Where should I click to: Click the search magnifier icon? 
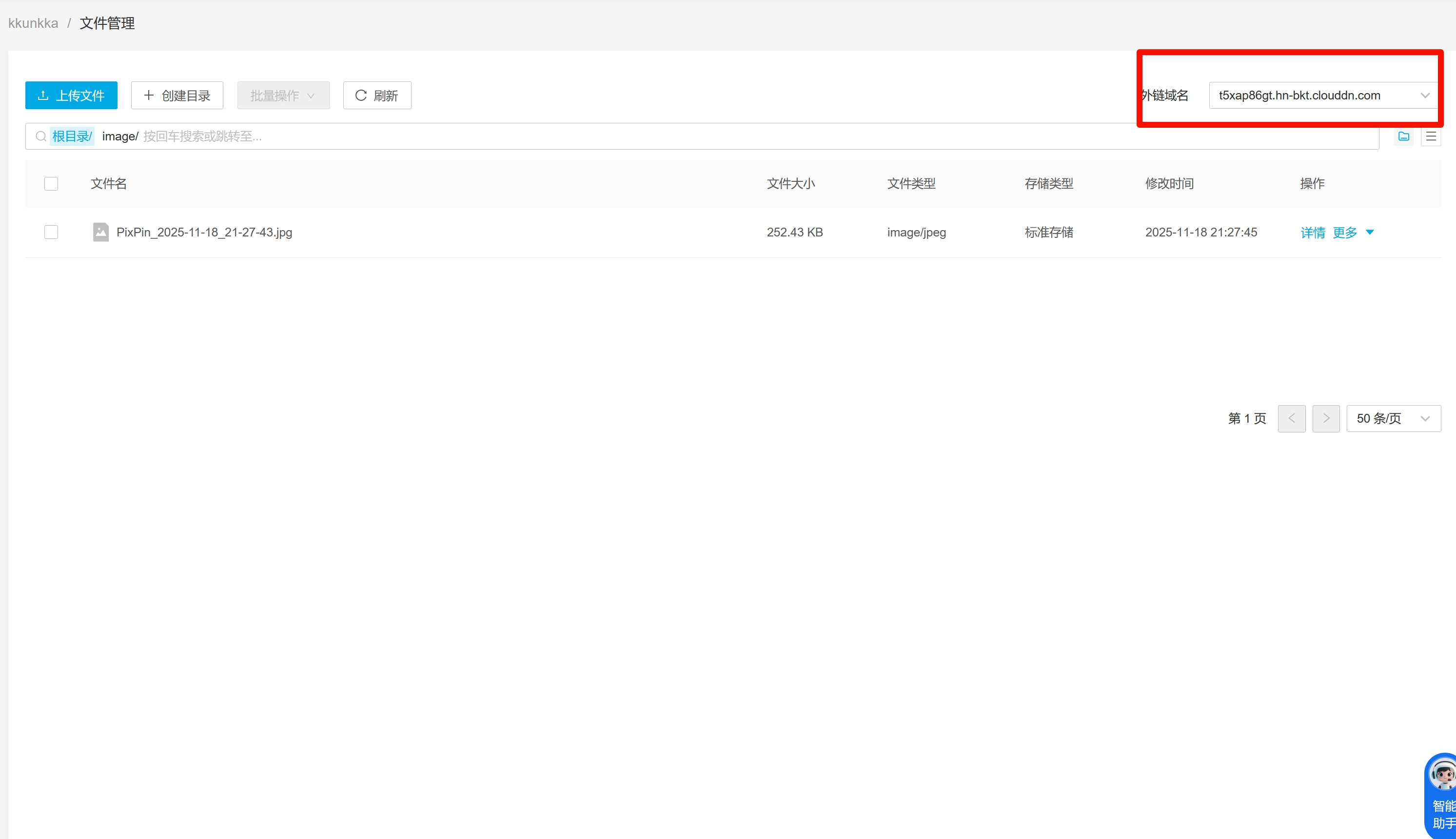coord(41,137)
